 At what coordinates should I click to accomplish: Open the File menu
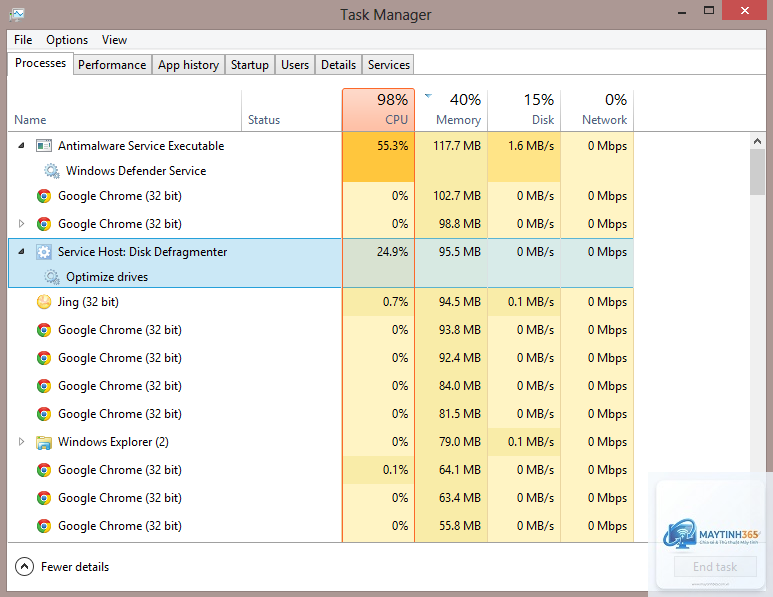[x=23, y=40]
